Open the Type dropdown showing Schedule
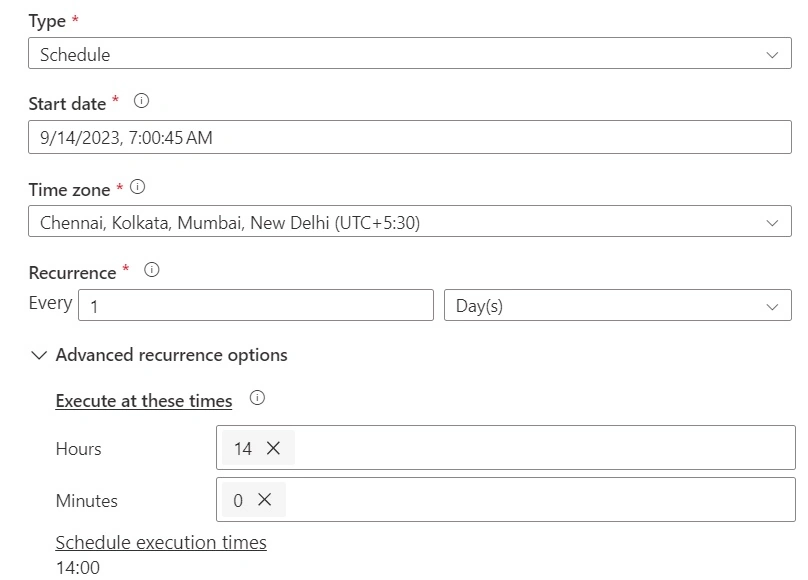This screenshot has width=808, height=580. (410, 53)
